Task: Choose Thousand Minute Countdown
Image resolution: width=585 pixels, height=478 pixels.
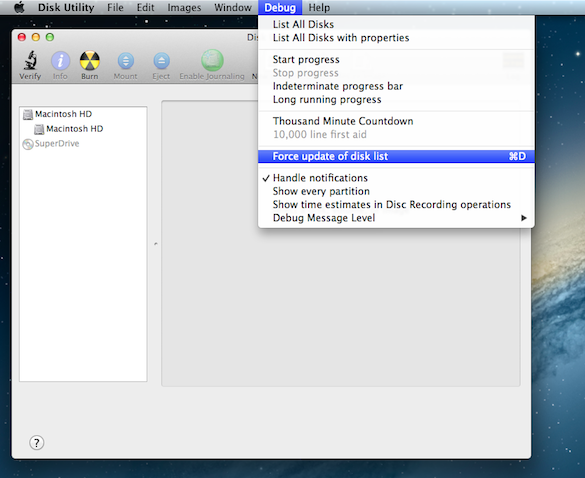Action: click(396, 121)
